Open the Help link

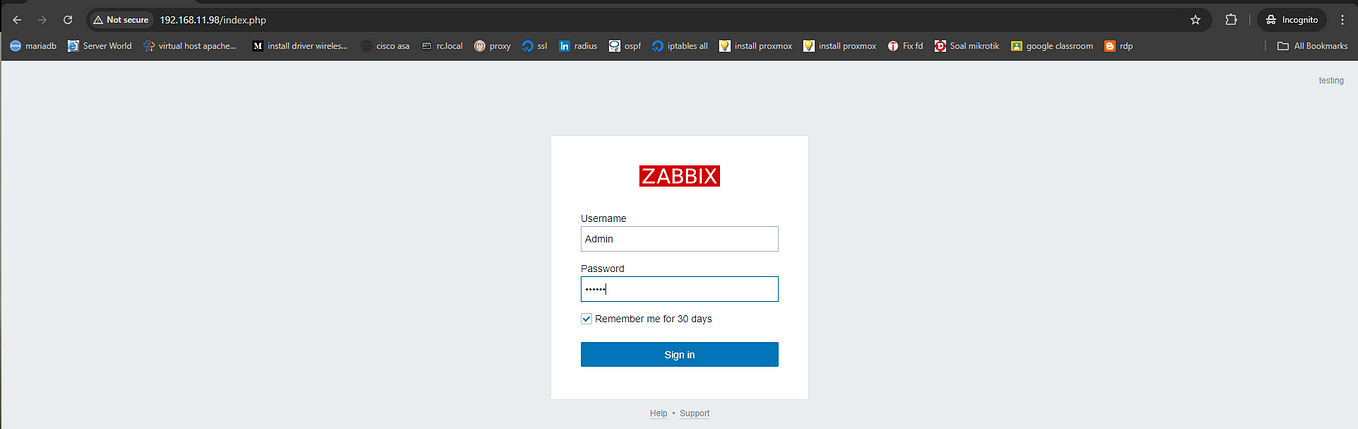[x=658, y=413]
